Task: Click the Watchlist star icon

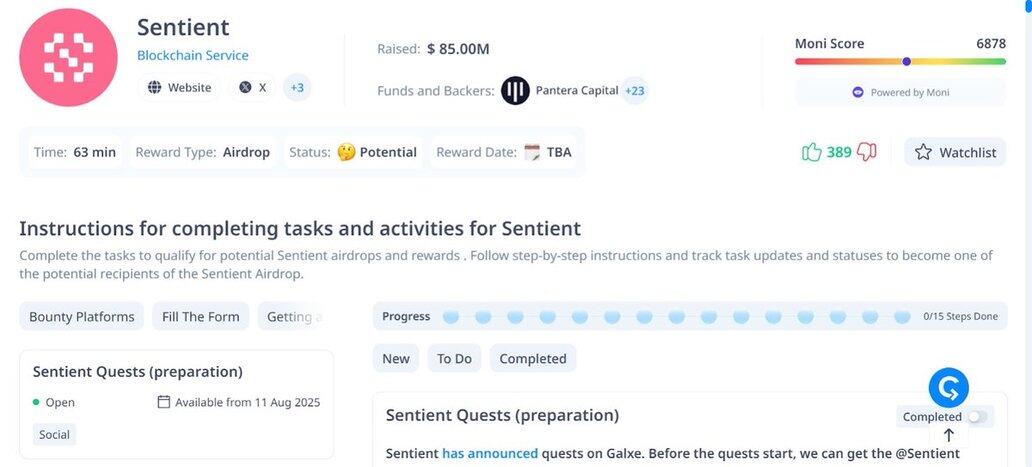Action: tap(923, 152)
